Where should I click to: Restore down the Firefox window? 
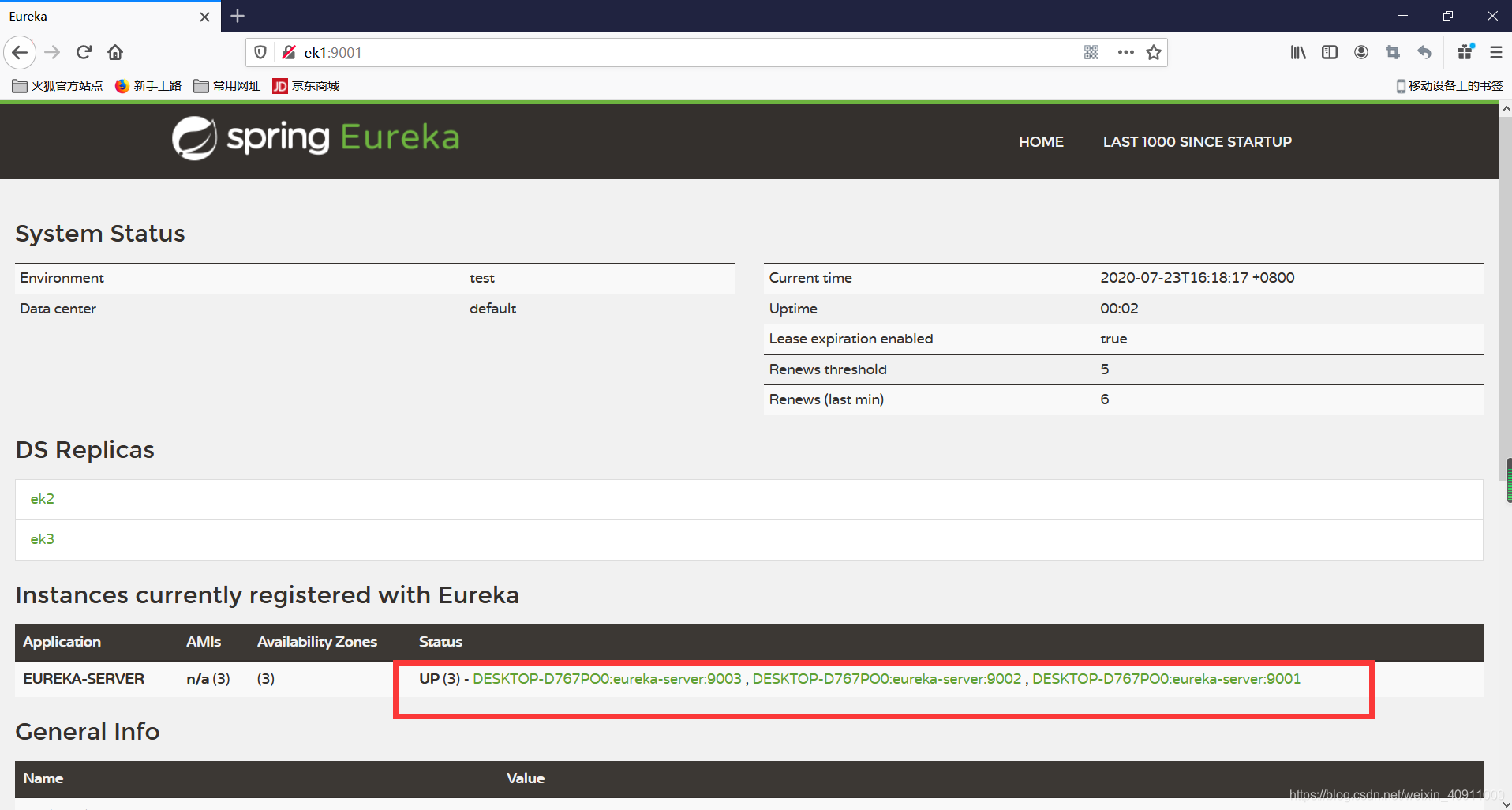(1448, 16)
